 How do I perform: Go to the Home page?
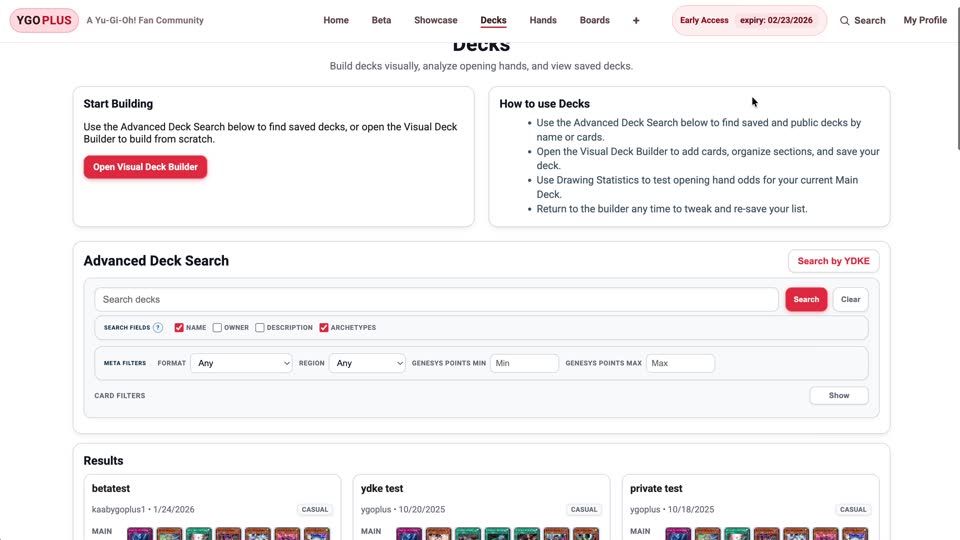tap(336, 20)
